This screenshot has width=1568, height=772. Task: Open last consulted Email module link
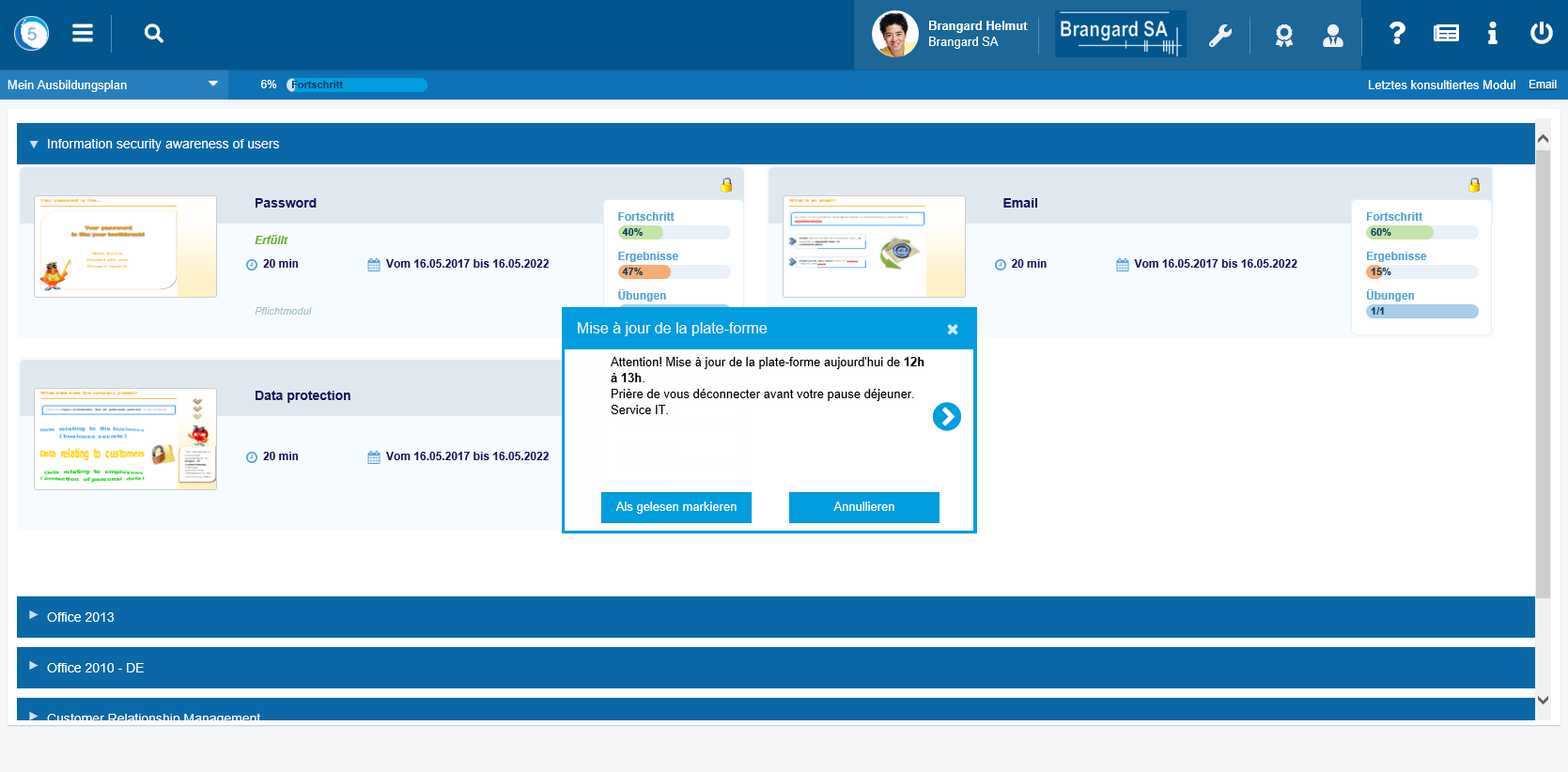(1542, 85)
